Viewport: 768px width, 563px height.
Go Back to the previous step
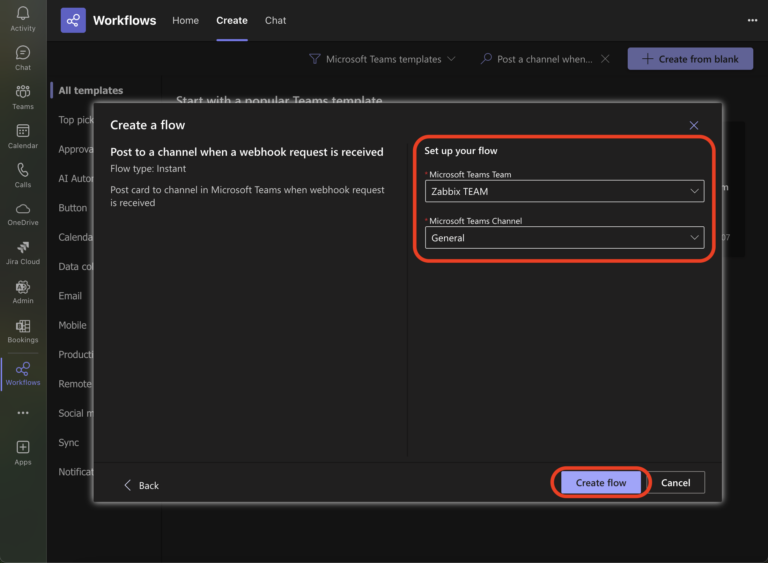tap(141, 485)
